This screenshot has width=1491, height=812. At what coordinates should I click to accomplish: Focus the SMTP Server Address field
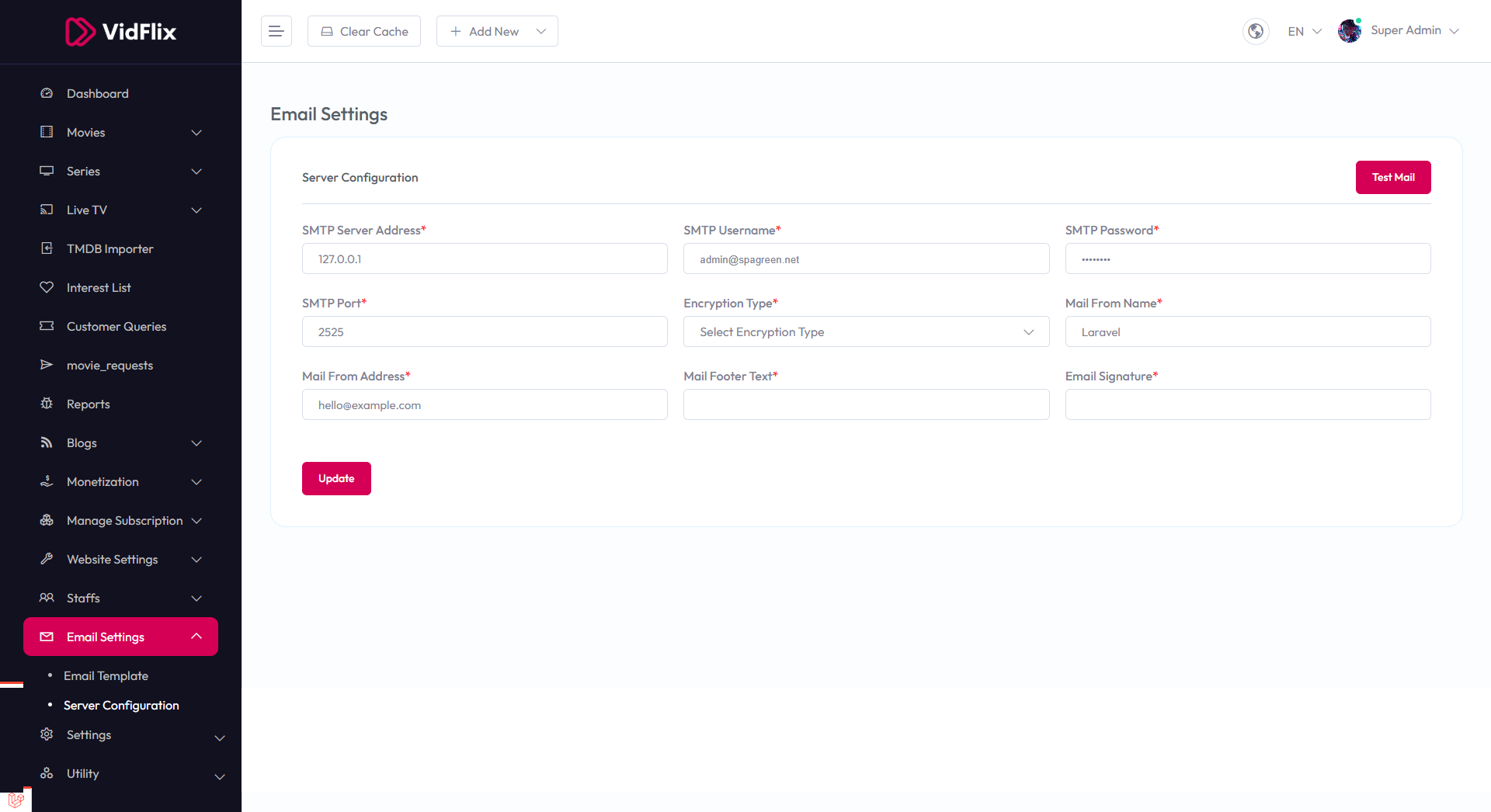coord(485,259)
